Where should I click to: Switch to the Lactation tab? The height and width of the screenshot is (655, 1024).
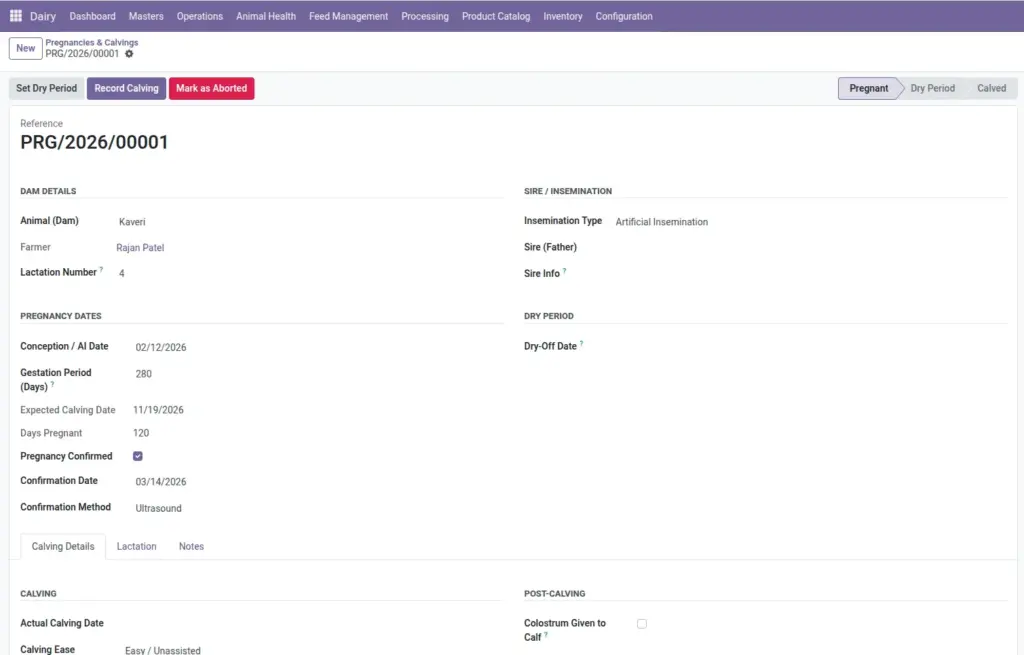(136, 546)
